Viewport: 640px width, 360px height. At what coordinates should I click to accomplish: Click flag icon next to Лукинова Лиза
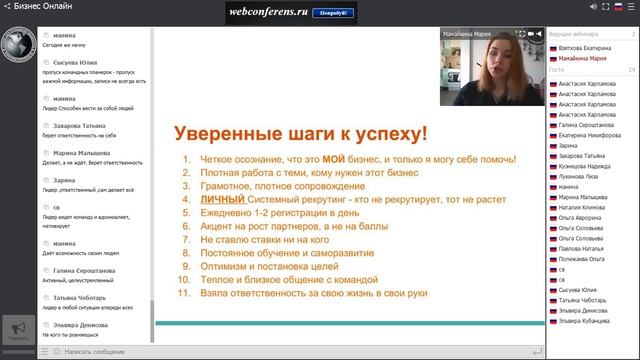tap(553, 177)
